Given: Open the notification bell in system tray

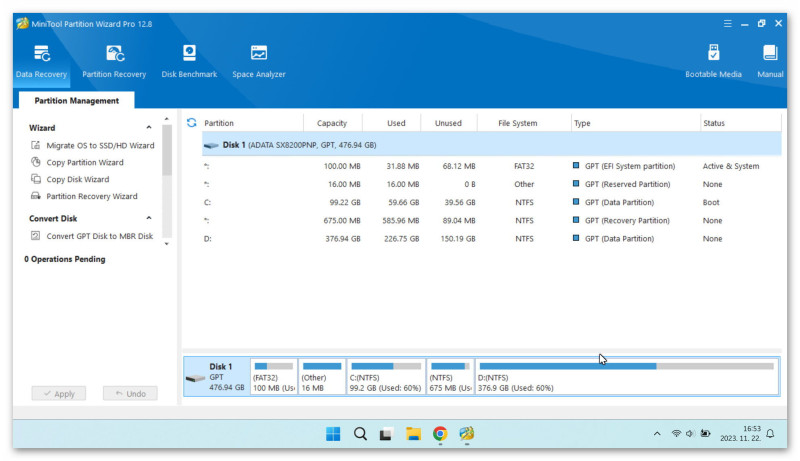Looking at the screenshot, I should coord(770,434).
